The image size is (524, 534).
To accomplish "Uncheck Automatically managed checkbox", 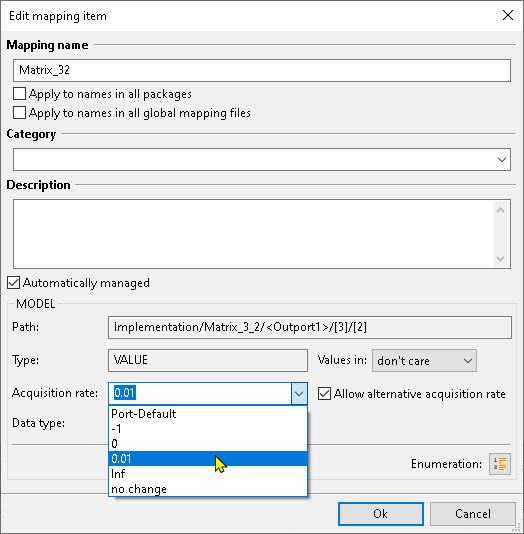I will pyautogui.click(x=13, y=283).
